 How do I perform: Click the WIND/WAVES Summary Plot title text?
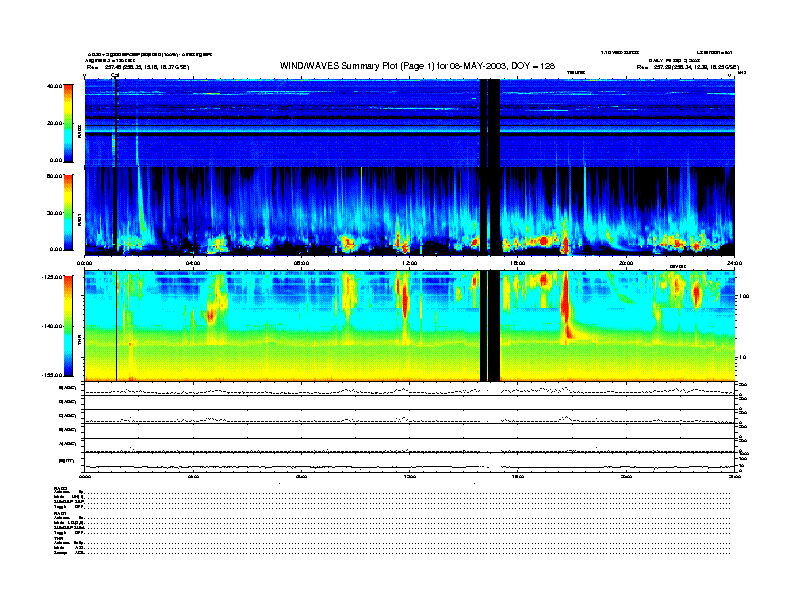[417, 66]
